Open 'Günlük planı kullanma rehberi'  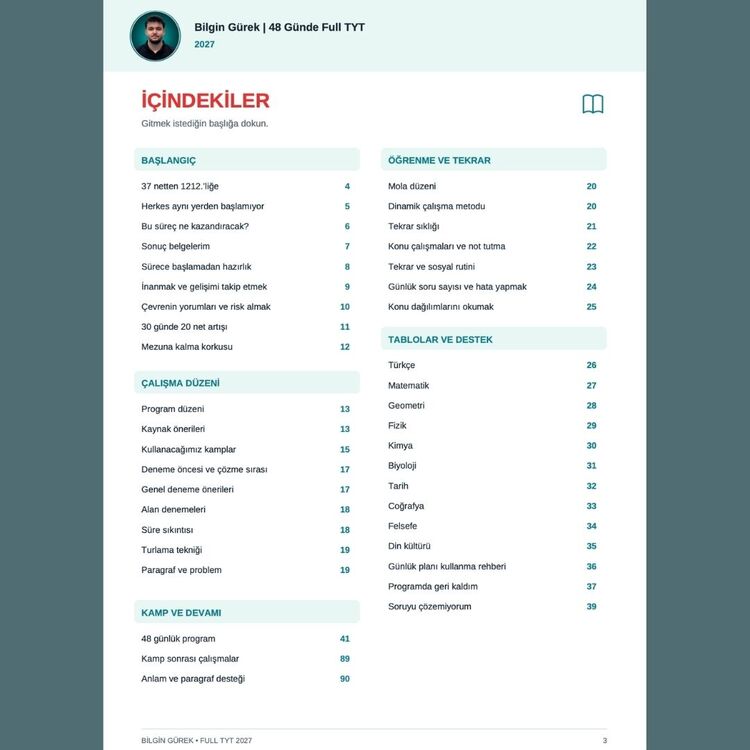(493, 566)
